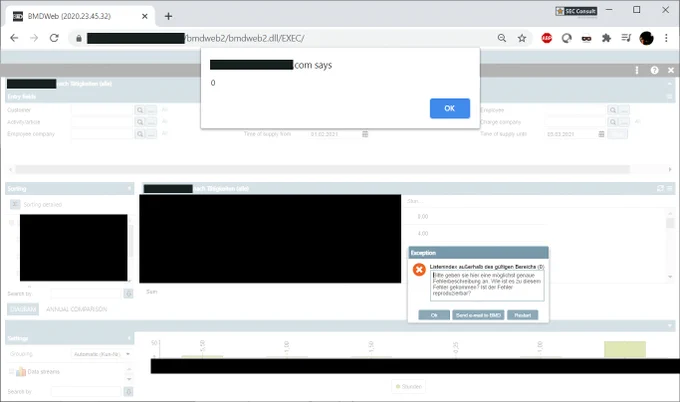Screen dimensions: 680x402
Task: Open the Charge company search magnifier
Action: coord(612,122)
